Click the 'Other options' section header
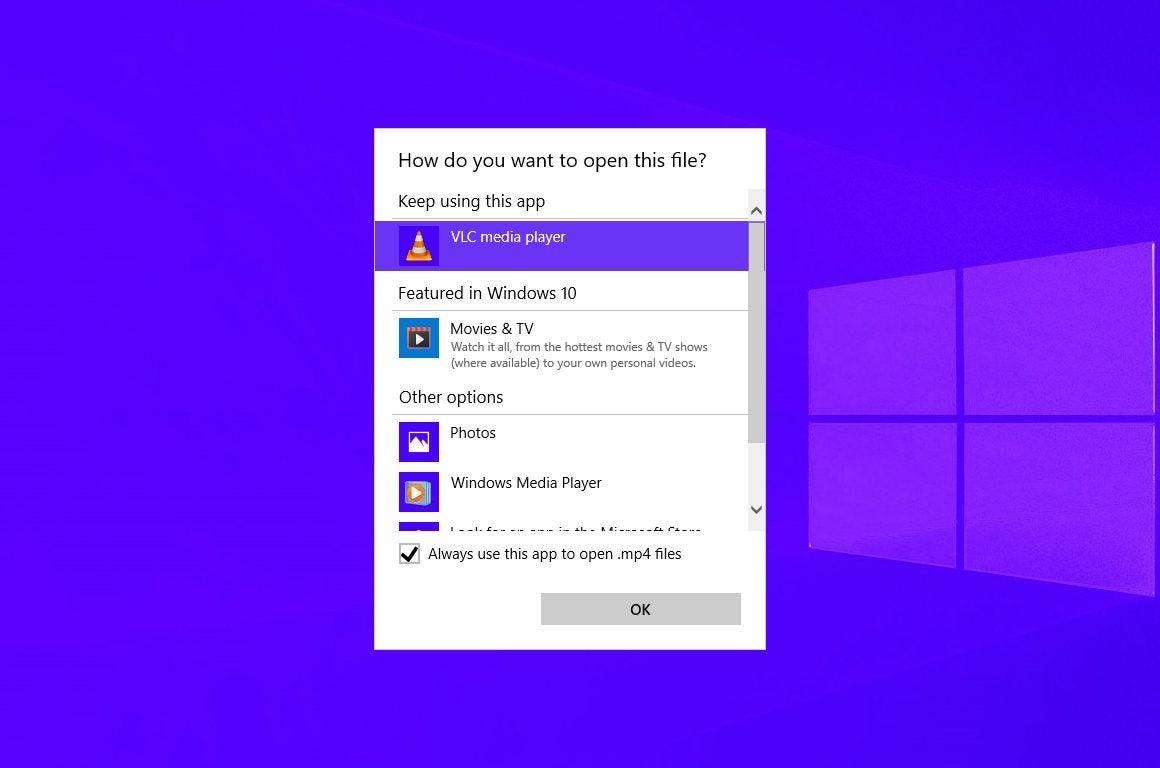Viewport: 1160px width, 768px height. [451, 397]
